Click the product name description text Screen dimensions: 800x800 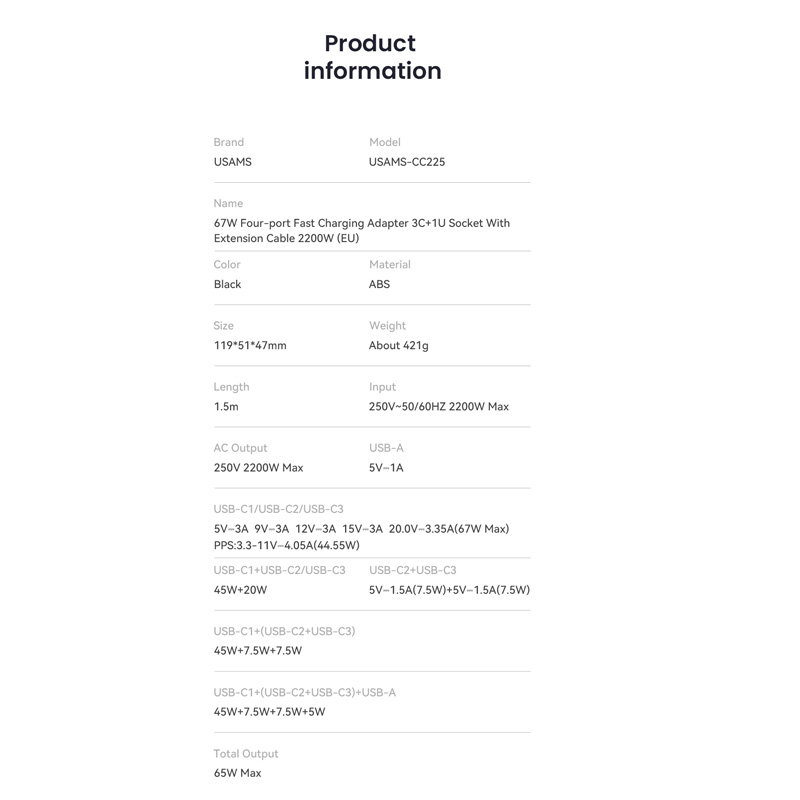click(361, 231)
